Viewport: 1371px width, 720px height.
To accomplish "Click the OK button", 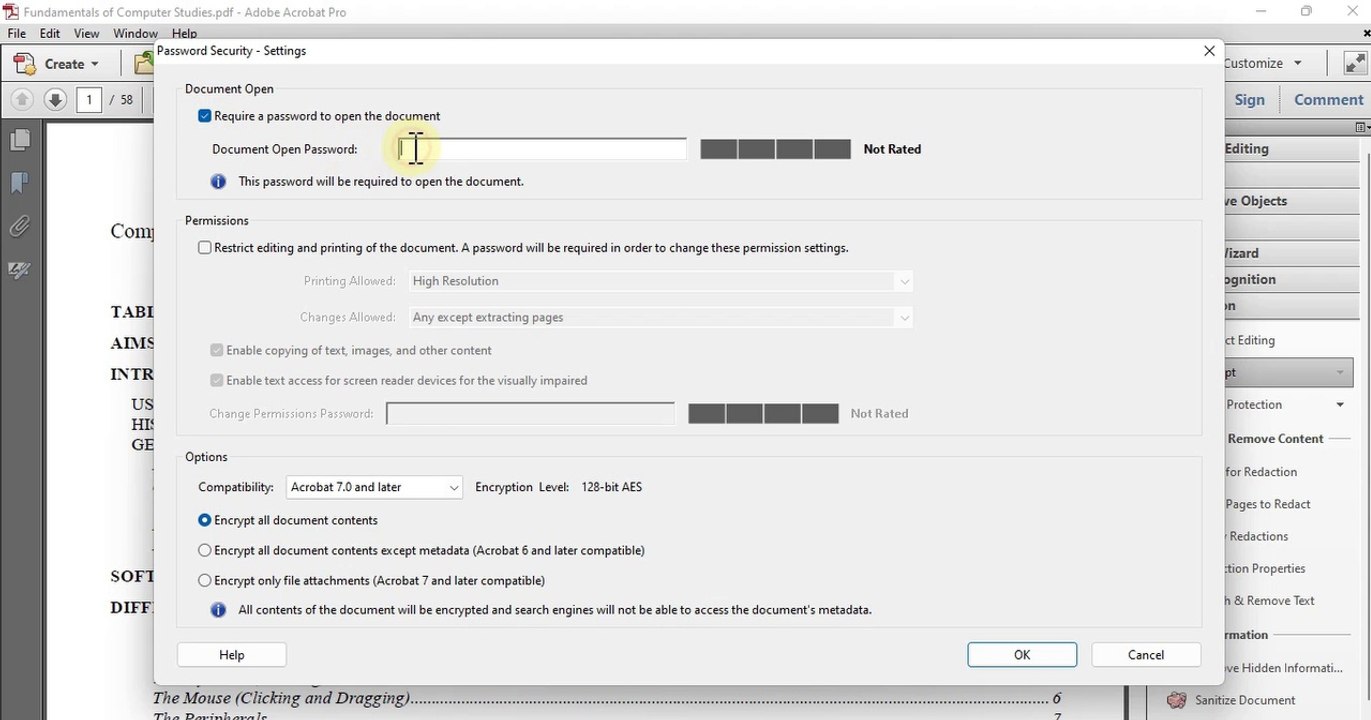I will 1022,655.
